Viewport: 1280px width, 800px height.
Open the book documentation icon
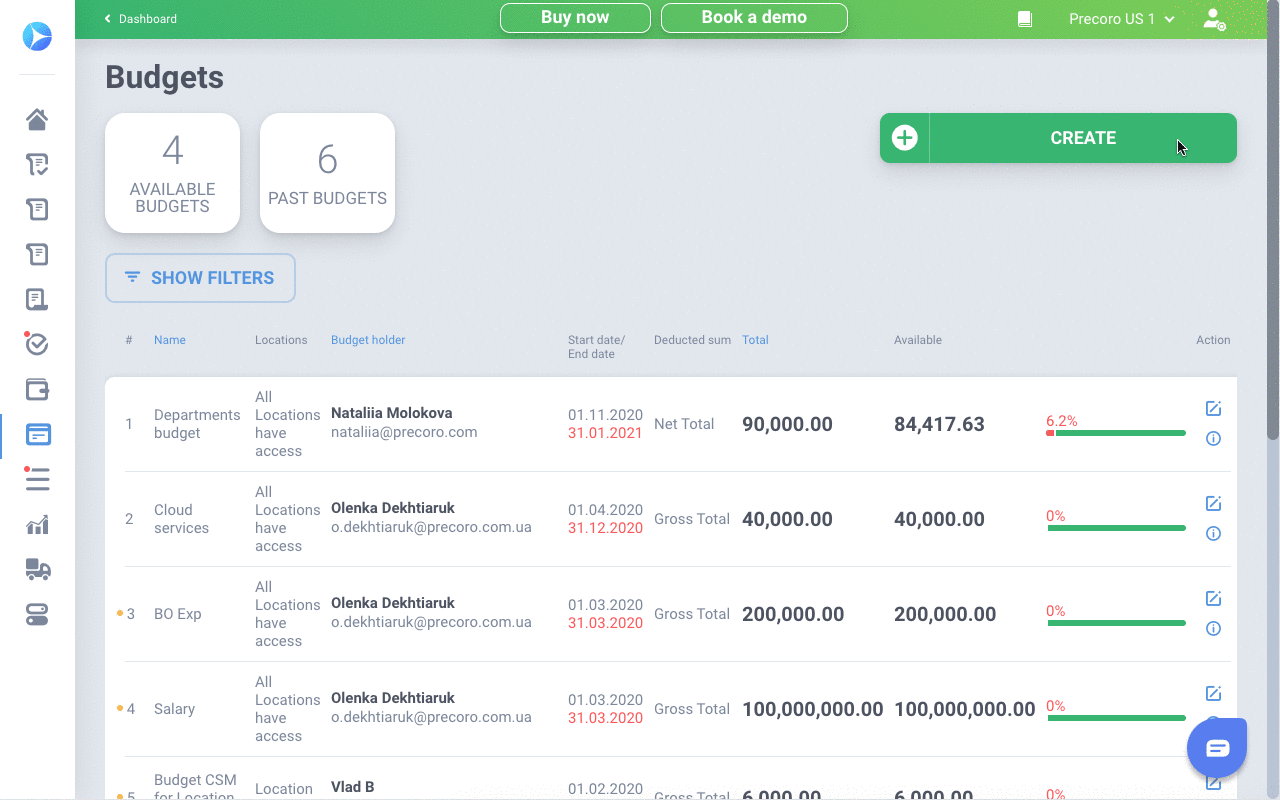(x=1024, y=19)
